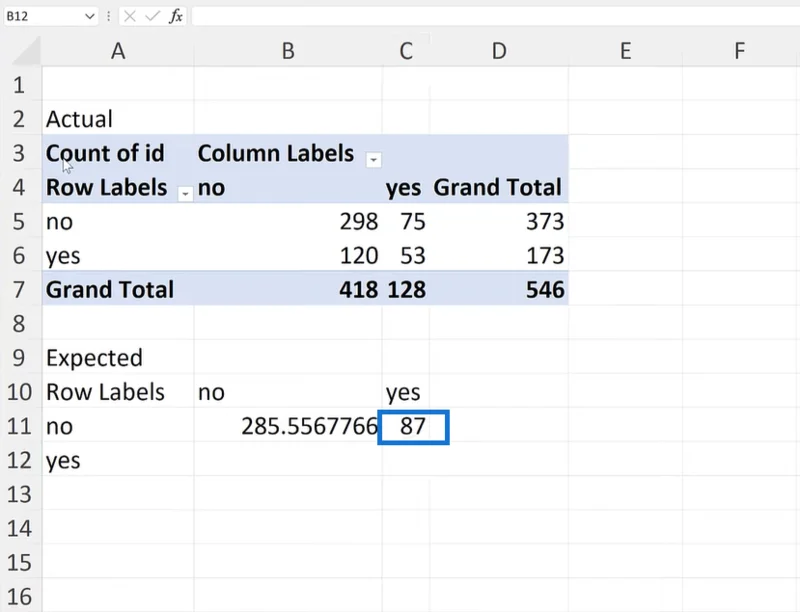Screen dimensions: 800x612
Task: Select the highlighted cell containing 87
Action: click(413, 427)
